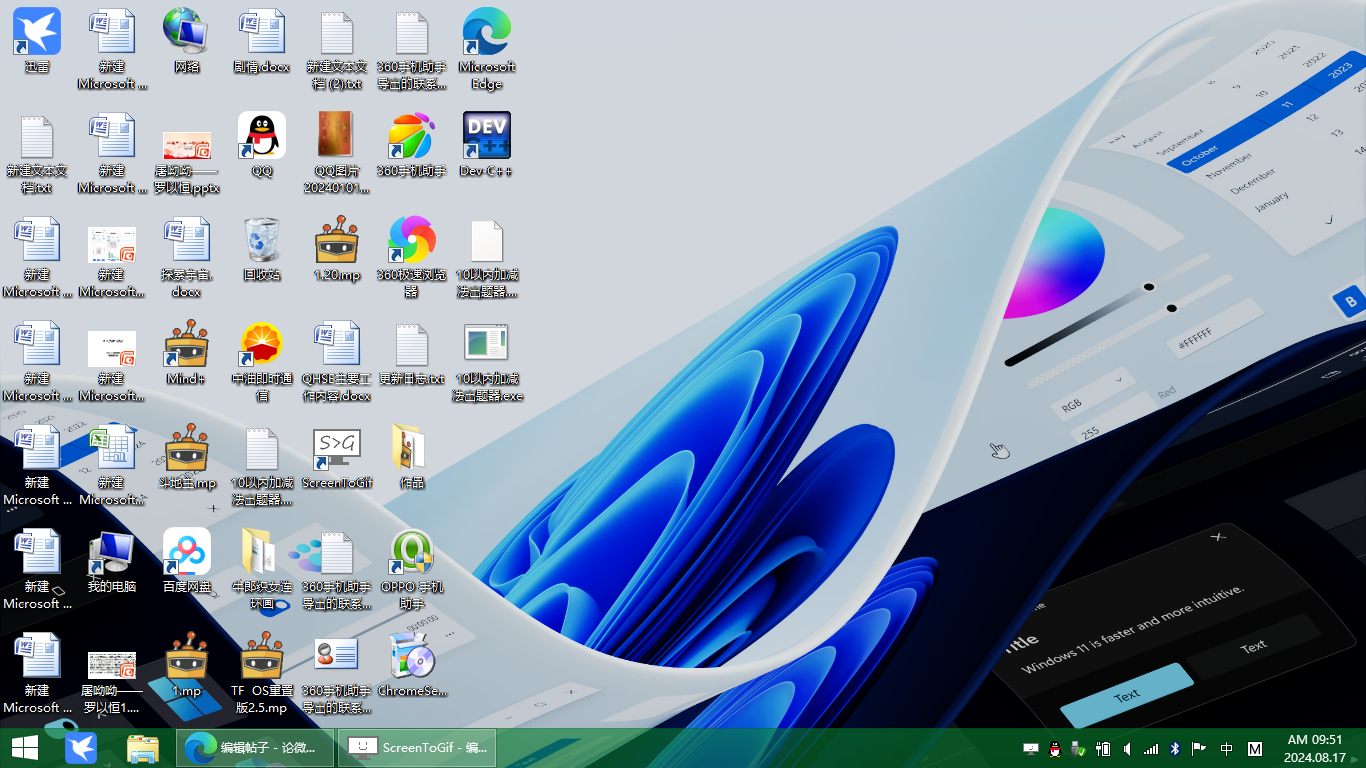Image resolution: width=1366 pixels, height=768 pixels.
Task: Open the QQ penguin desktop shortcut
Action: click(262, 145)
